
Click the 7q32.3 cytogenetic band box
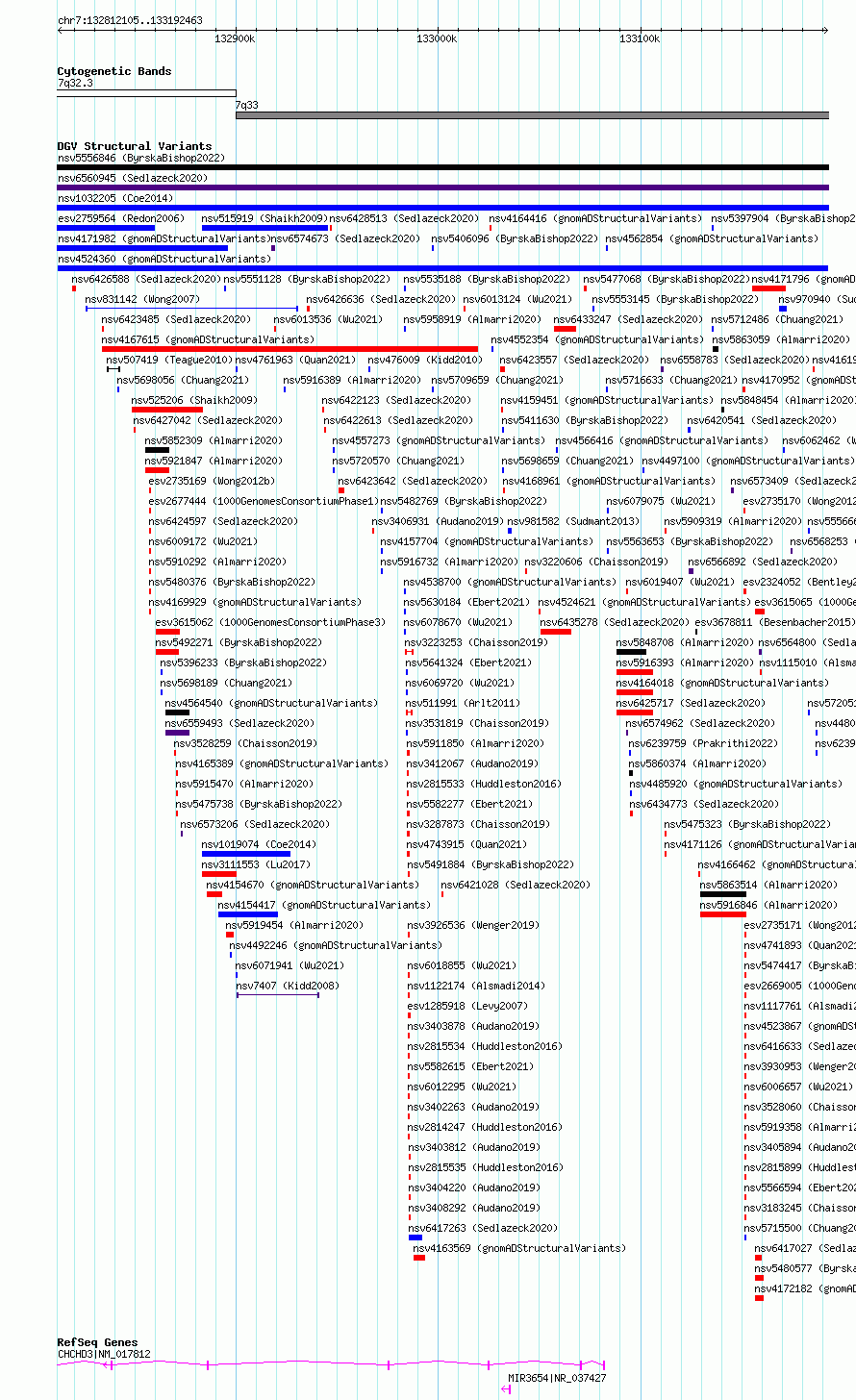146,93
